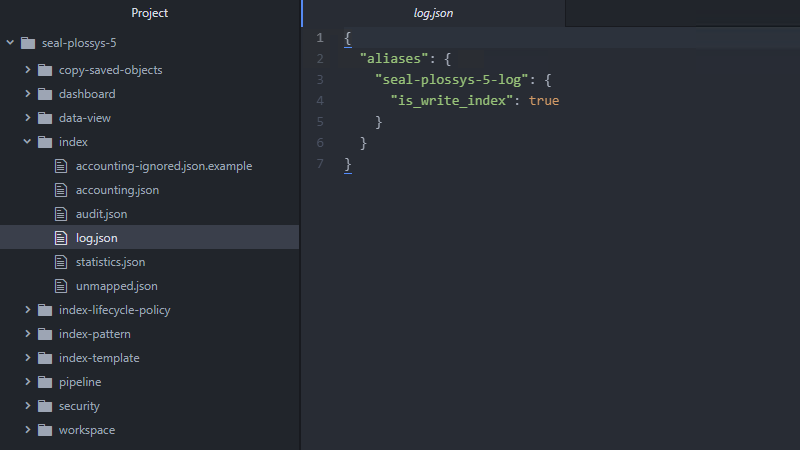Click the security folder icon

45,406
